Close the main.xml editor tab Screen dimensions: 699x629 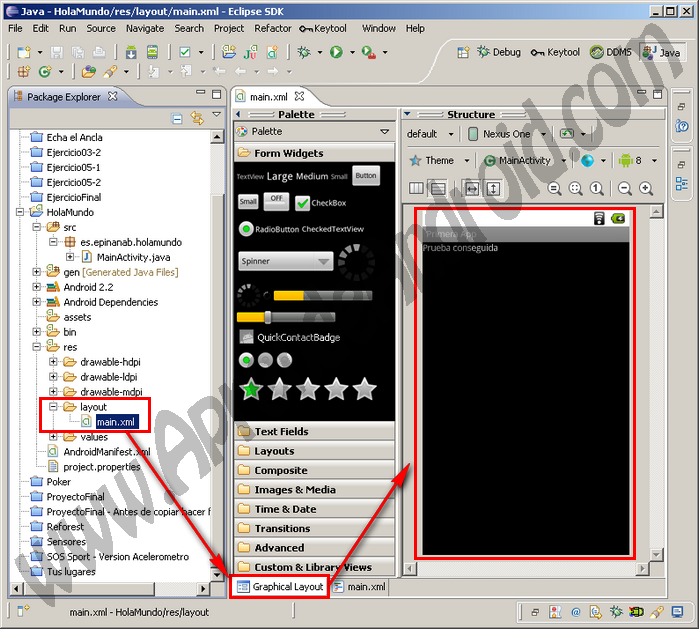click(x=300, y=96)
